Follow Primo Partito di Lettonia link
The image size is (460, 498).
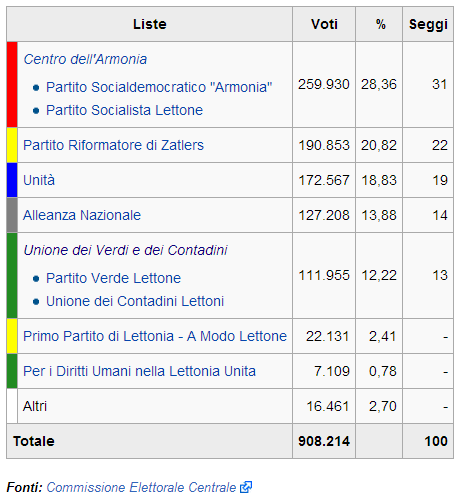click(x=155, y=336)
